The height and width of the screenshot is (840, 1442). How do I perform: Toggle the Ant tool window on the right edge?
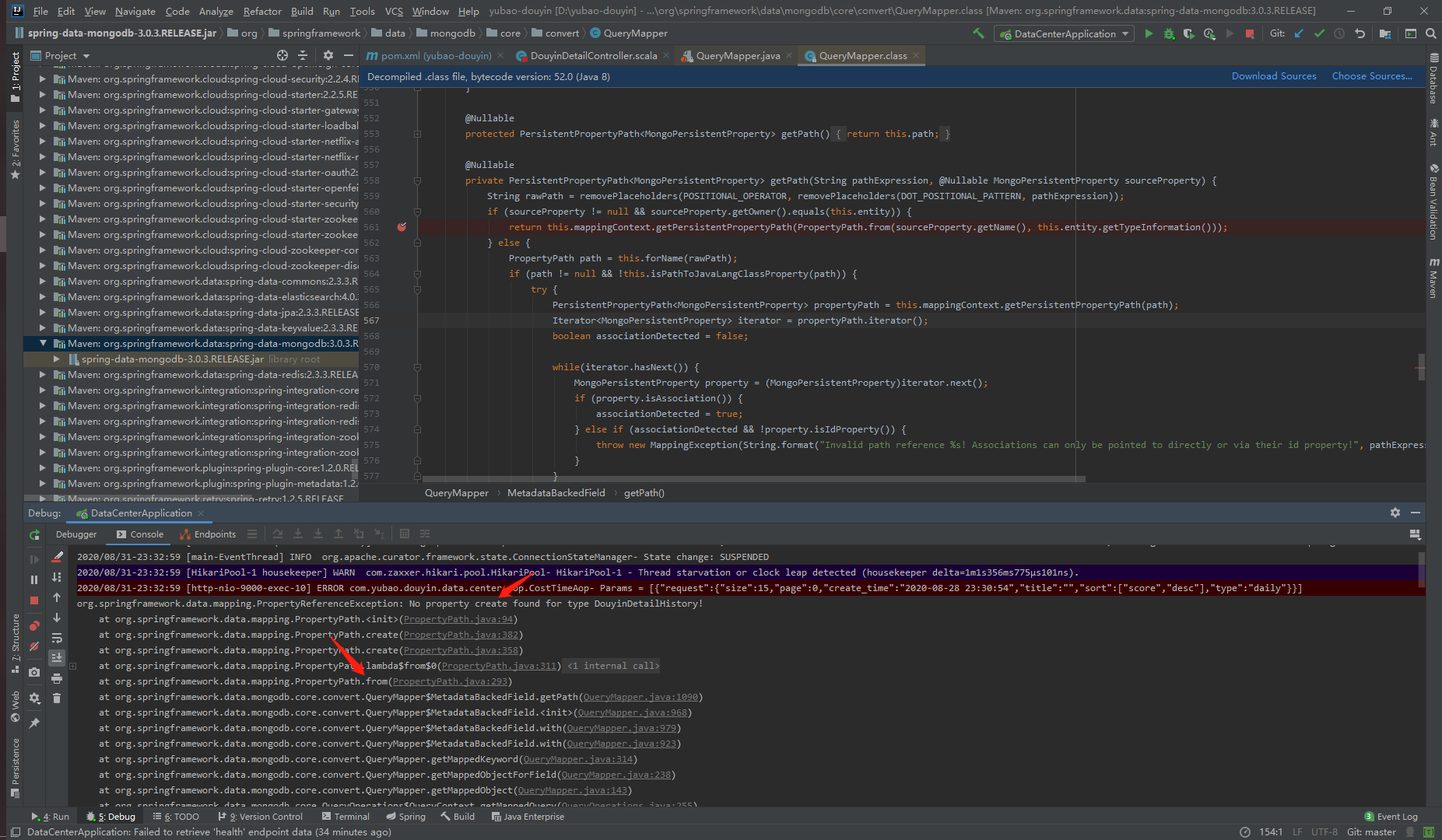pyautogui.click(x=1433, y=132)
